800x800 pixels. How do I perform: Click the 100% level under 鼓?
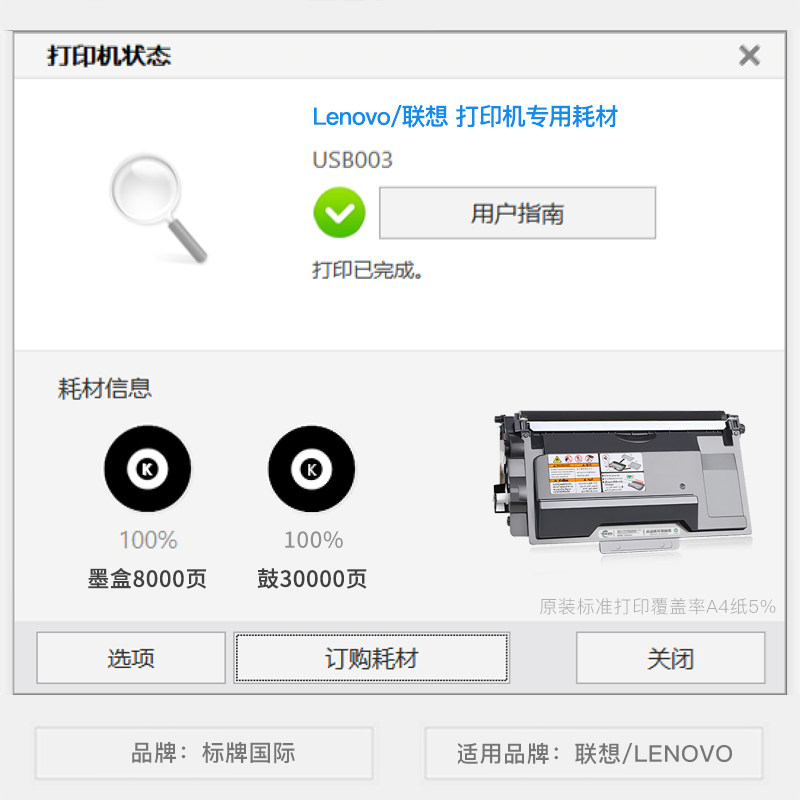313,540
